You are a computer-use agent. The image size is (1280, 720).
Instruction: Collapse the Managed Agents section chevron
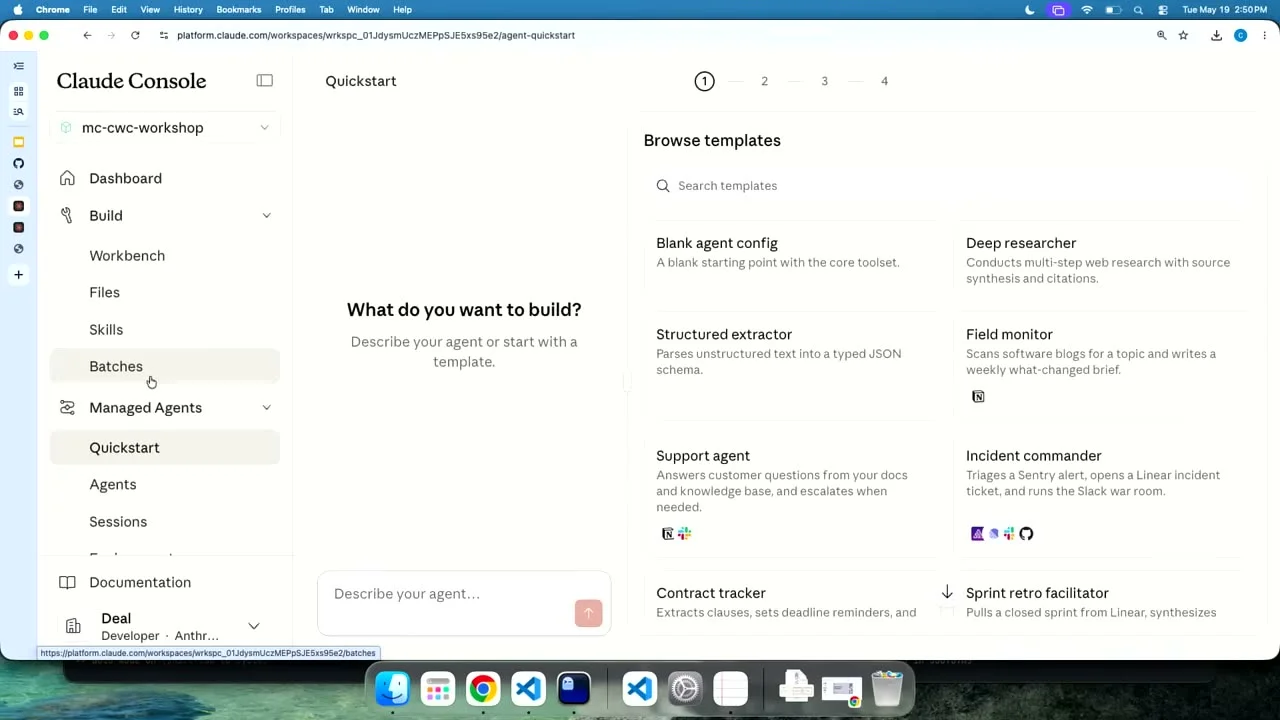point(266,407)
